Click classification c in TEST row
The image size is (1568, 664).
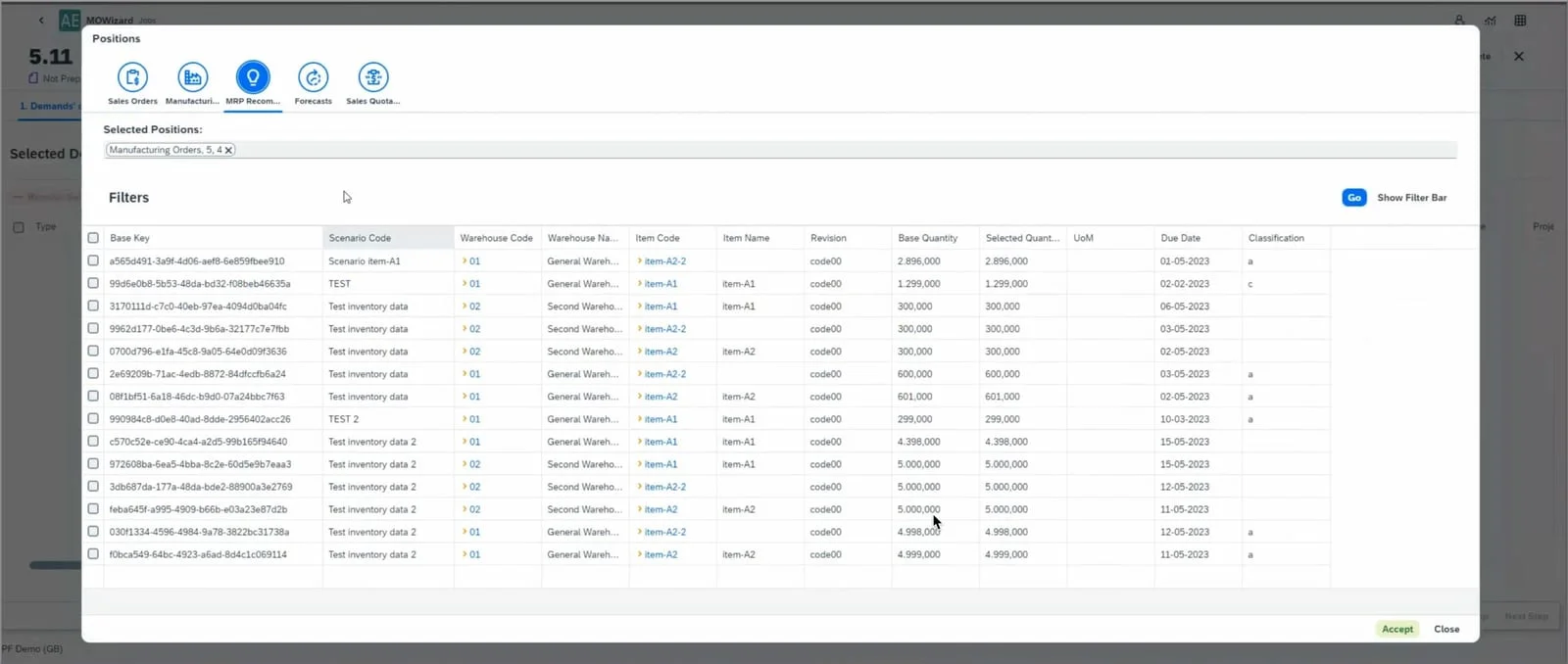click(x=1250, y=284)
